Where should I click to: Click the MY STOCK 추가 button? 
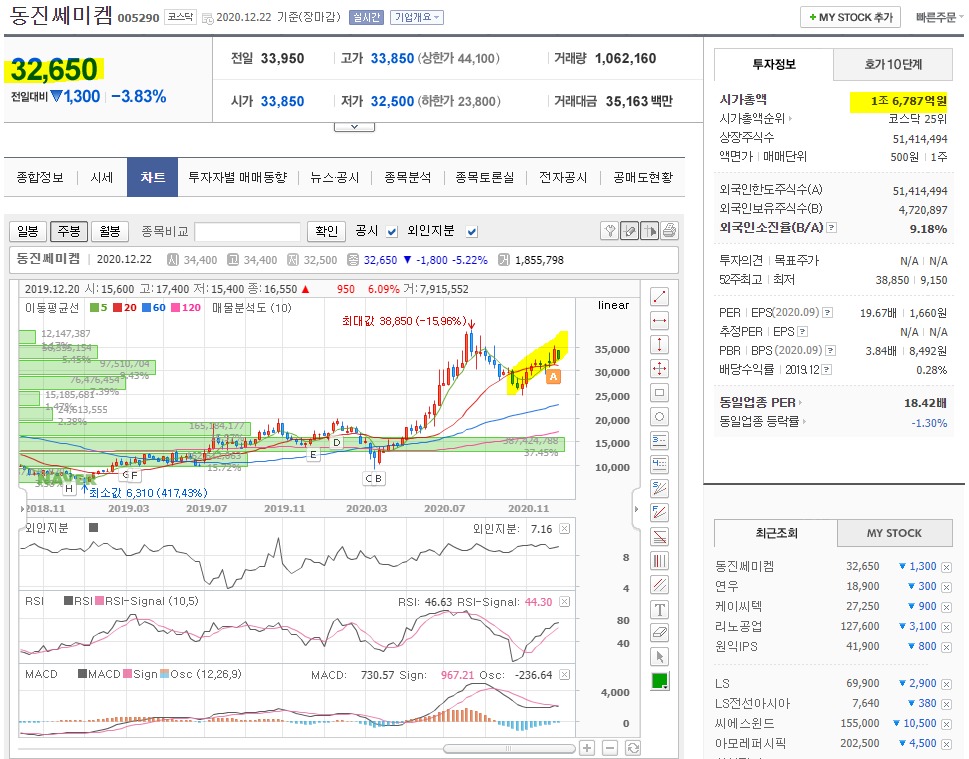[x=850, y=17]
